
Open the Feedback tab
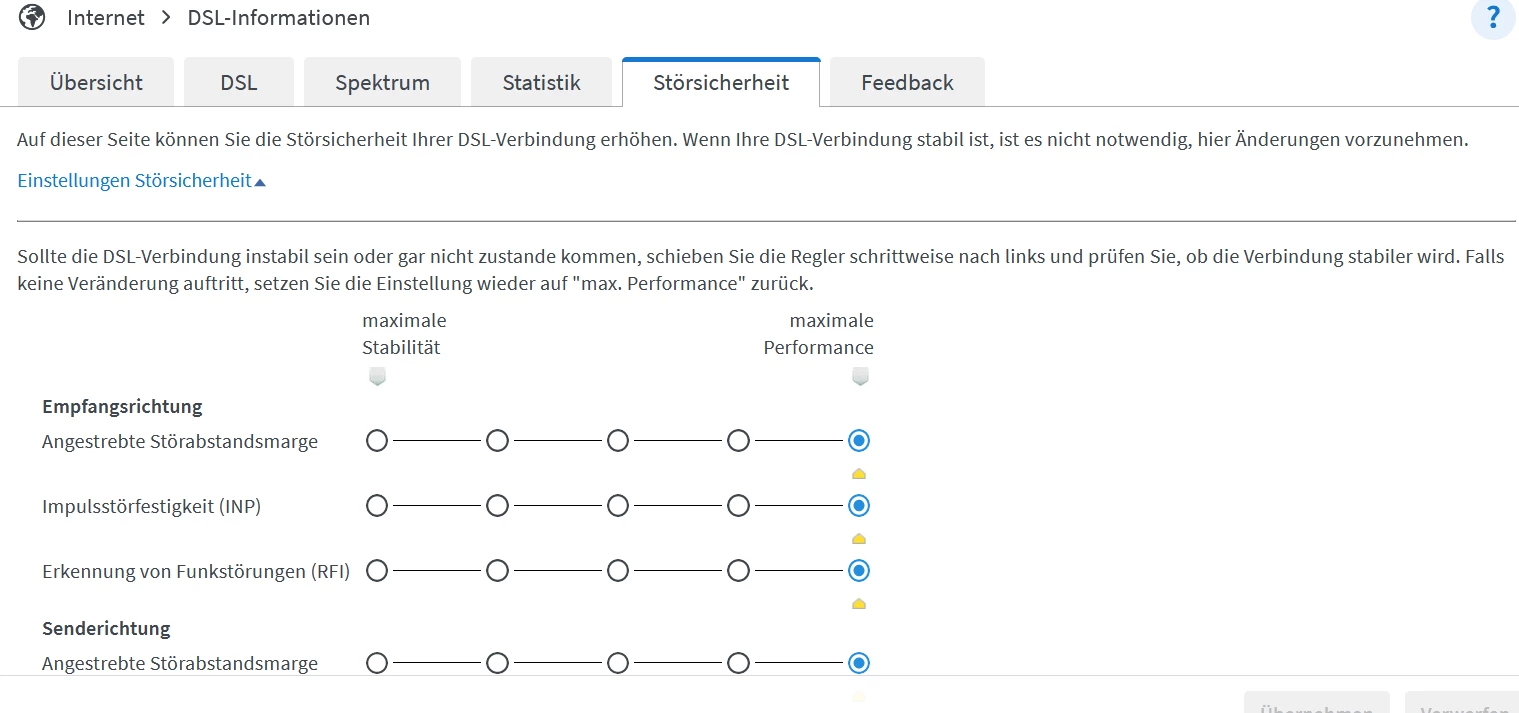pos(907,83)
